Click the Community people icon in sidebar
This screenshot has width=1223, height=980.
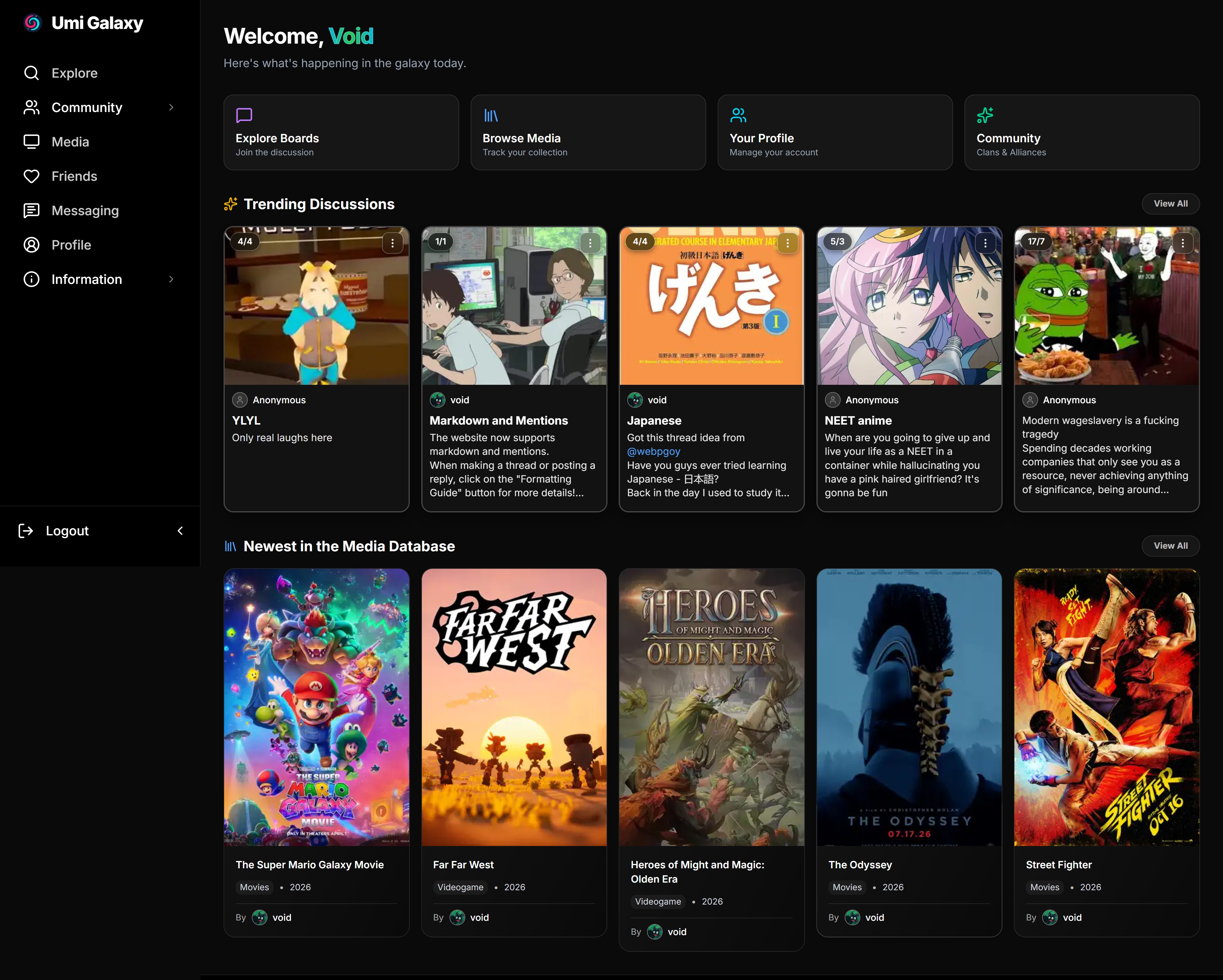coord(32,107)
